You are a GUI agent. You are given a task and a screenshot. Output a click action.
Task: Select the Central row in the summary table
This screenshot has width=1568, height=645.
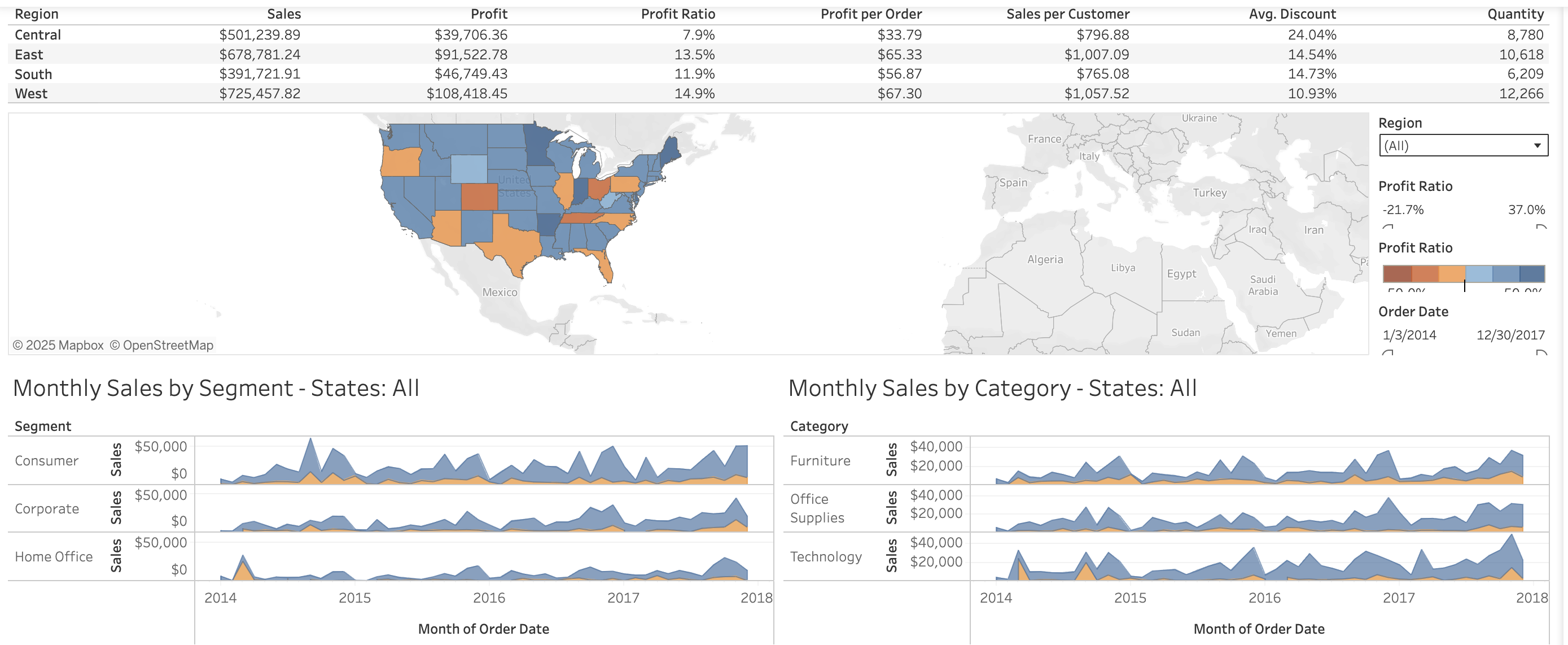(38, 34)
